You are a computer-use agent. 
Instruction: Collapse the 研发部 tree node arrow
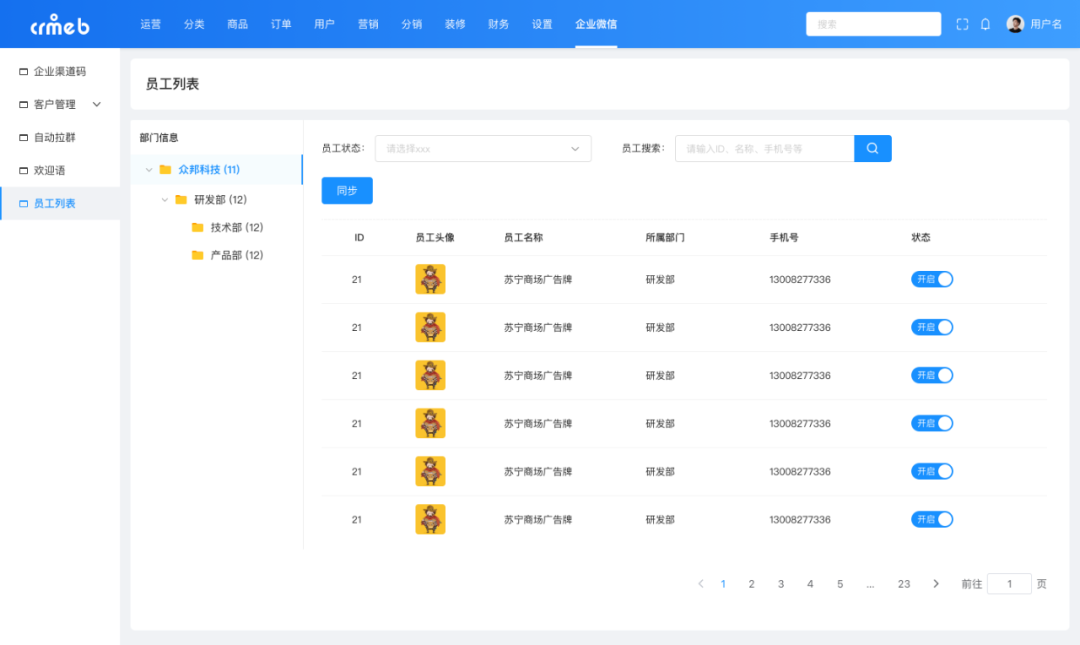(x=165, y=200)
